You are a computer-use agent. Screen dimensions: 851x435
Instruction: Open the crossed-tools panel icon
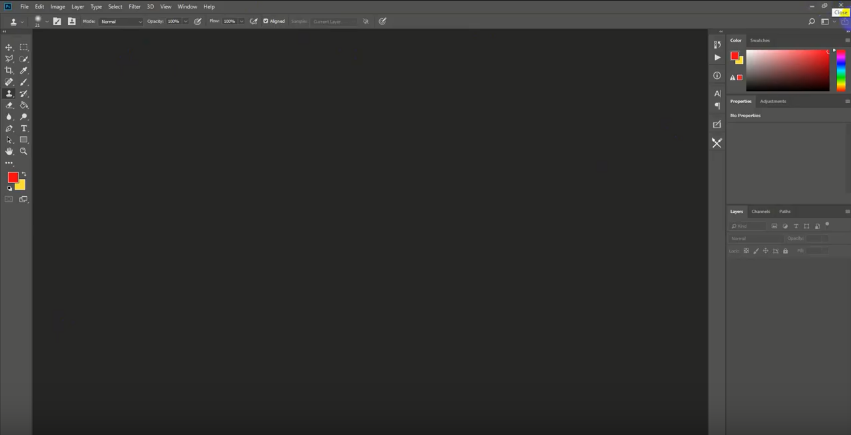717,143
